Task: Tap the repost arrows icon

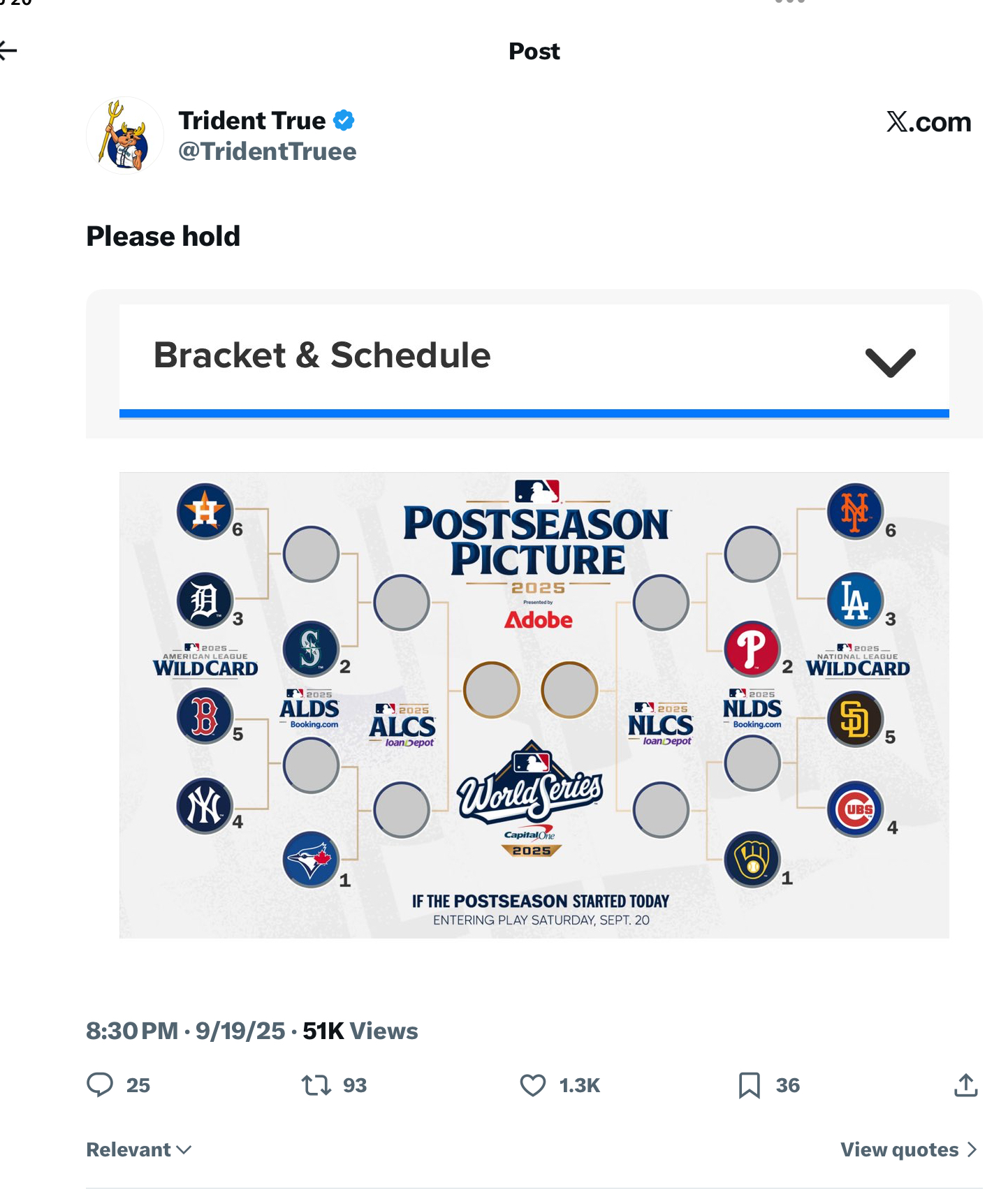Action: coord(316,1085)
